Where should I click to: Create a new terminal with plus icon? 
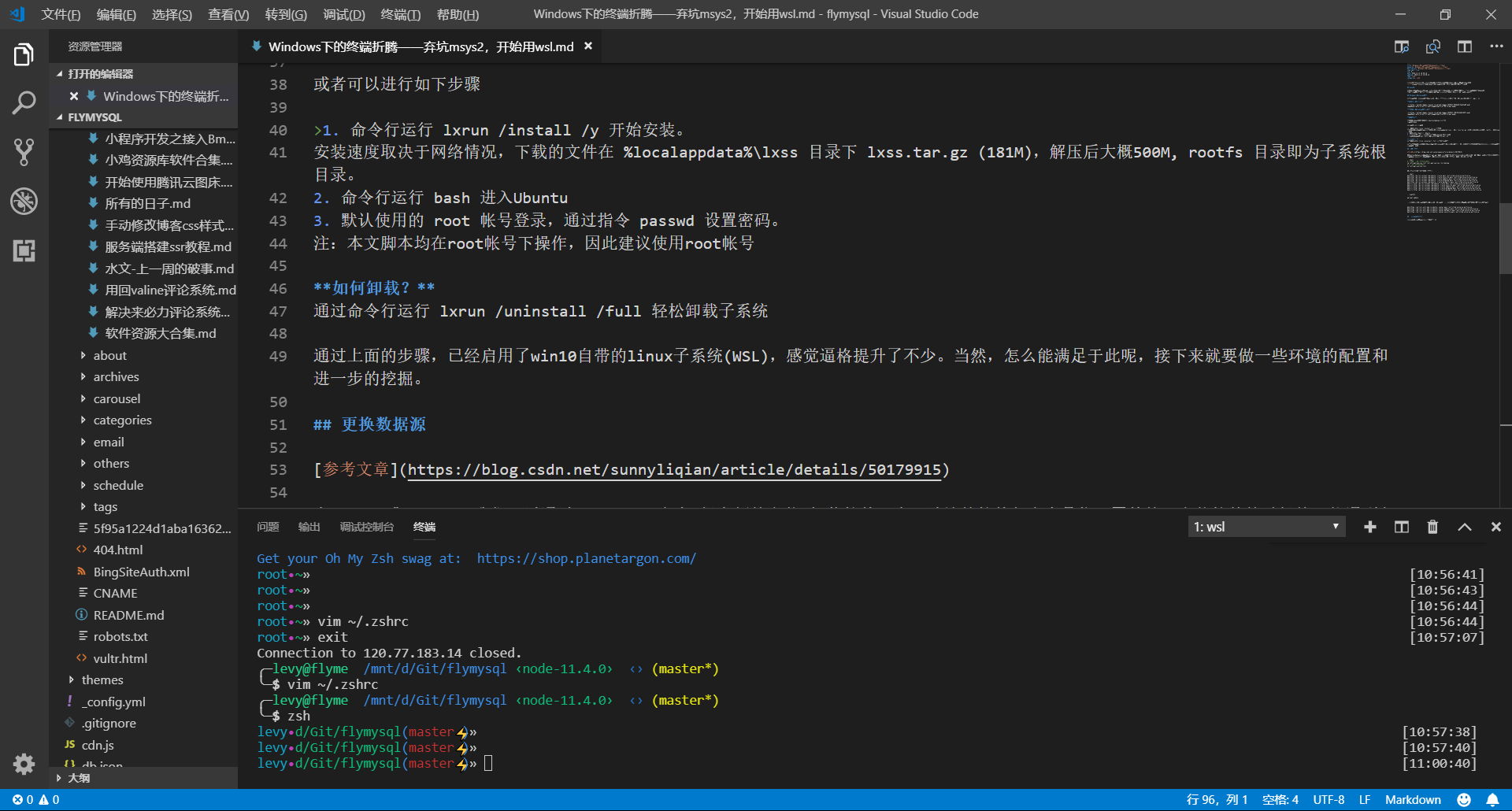[x=1370, y=527]
